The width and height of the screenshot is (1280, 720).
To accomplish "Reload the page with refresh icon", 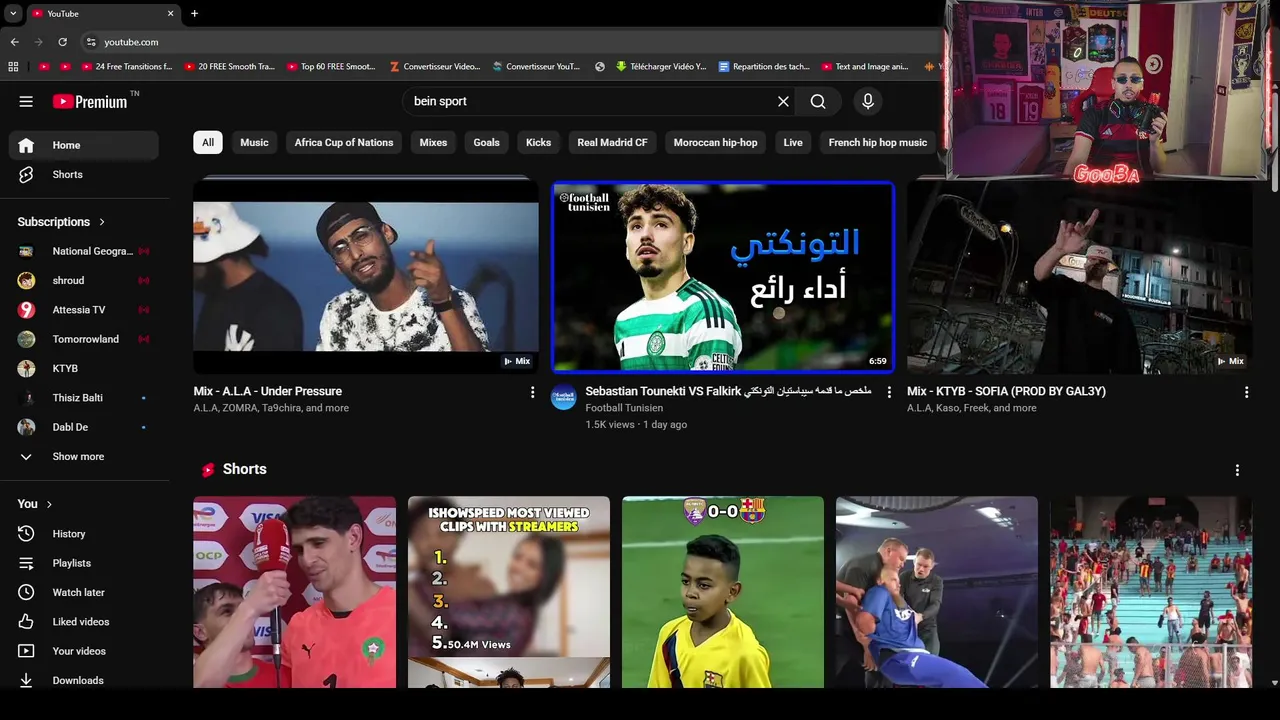I will point(62,42).
